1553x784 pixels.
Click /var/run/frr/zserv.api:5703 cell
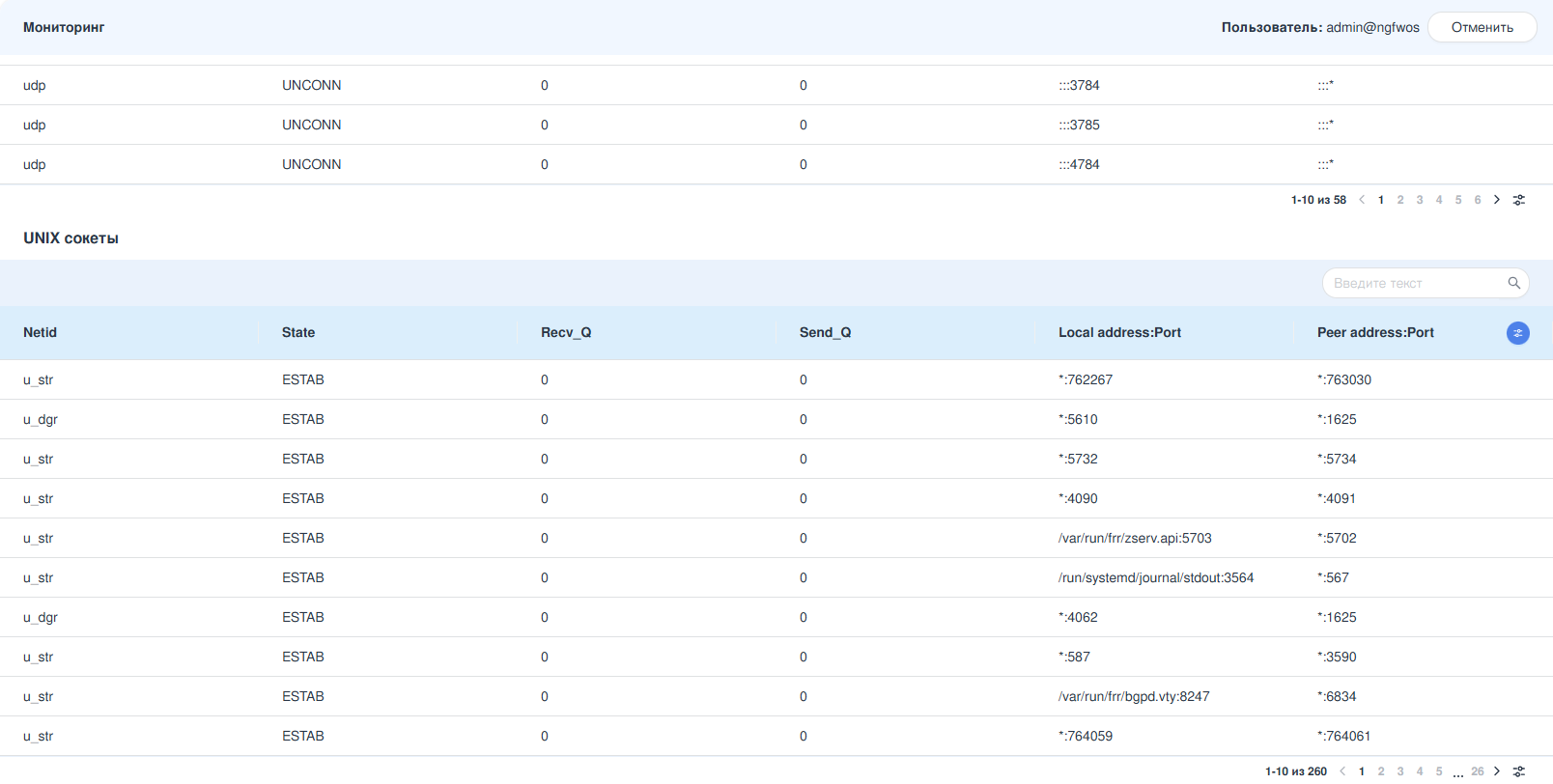click(1135, 538)
